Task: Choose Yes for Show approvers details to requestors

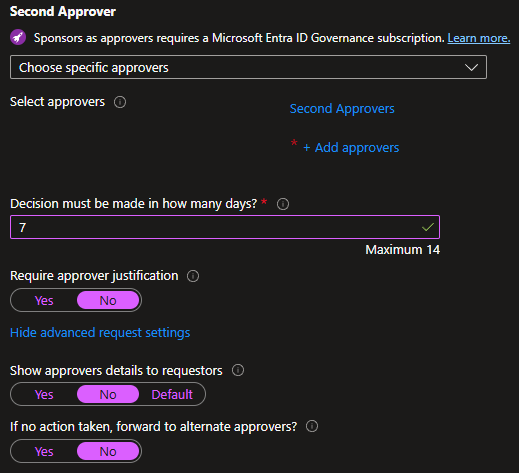Action: click(x=44, y=395)
